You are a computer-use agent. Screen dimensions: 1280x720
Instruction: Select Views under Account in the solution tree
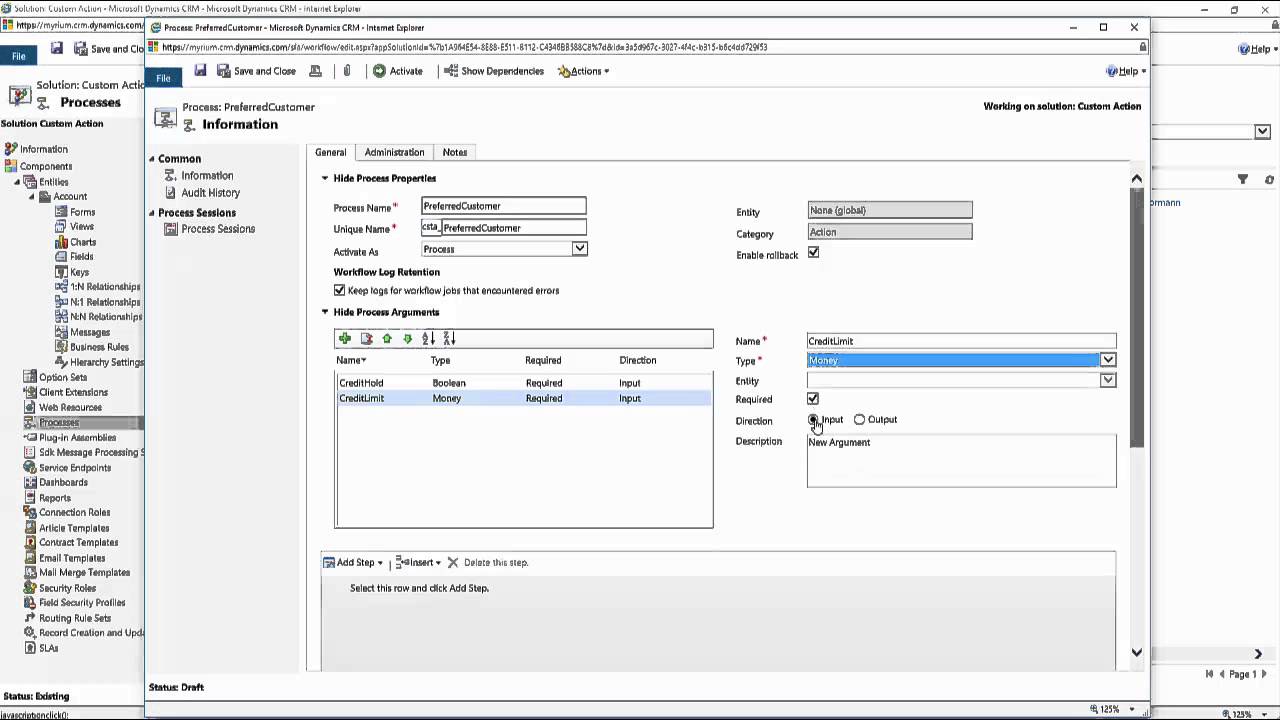coord(82,227)
